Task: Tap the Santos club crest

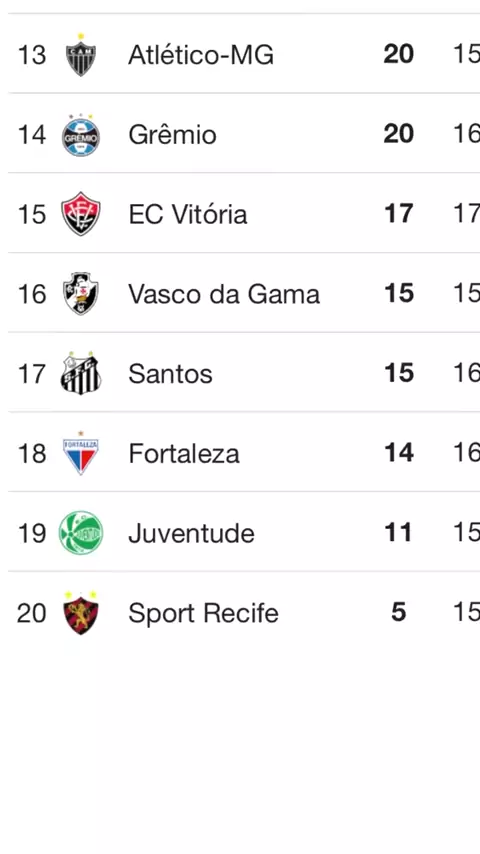Action: (81, 373)
